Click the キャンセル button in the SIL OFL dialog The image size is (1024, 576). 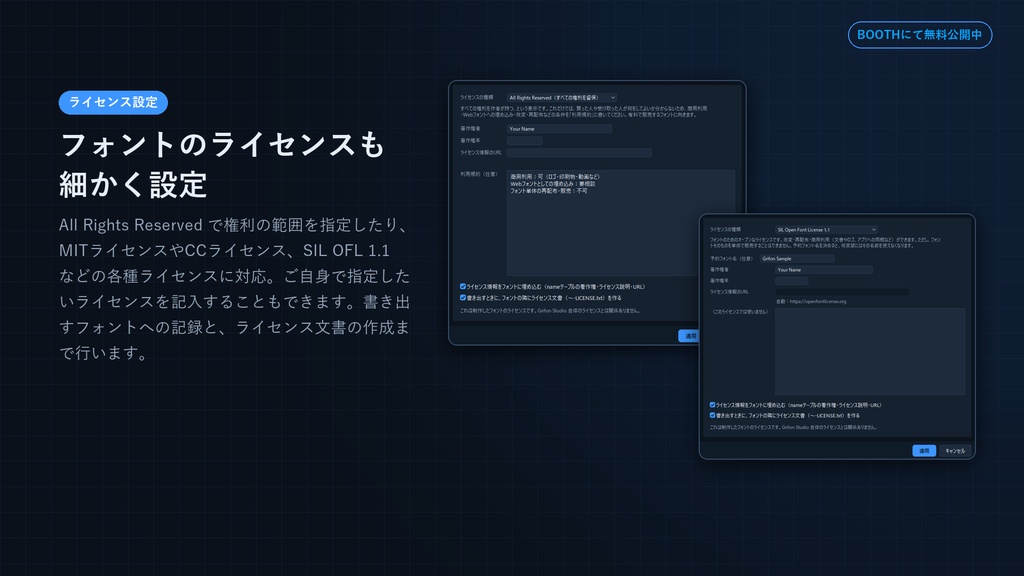click(x=955, y=451)
